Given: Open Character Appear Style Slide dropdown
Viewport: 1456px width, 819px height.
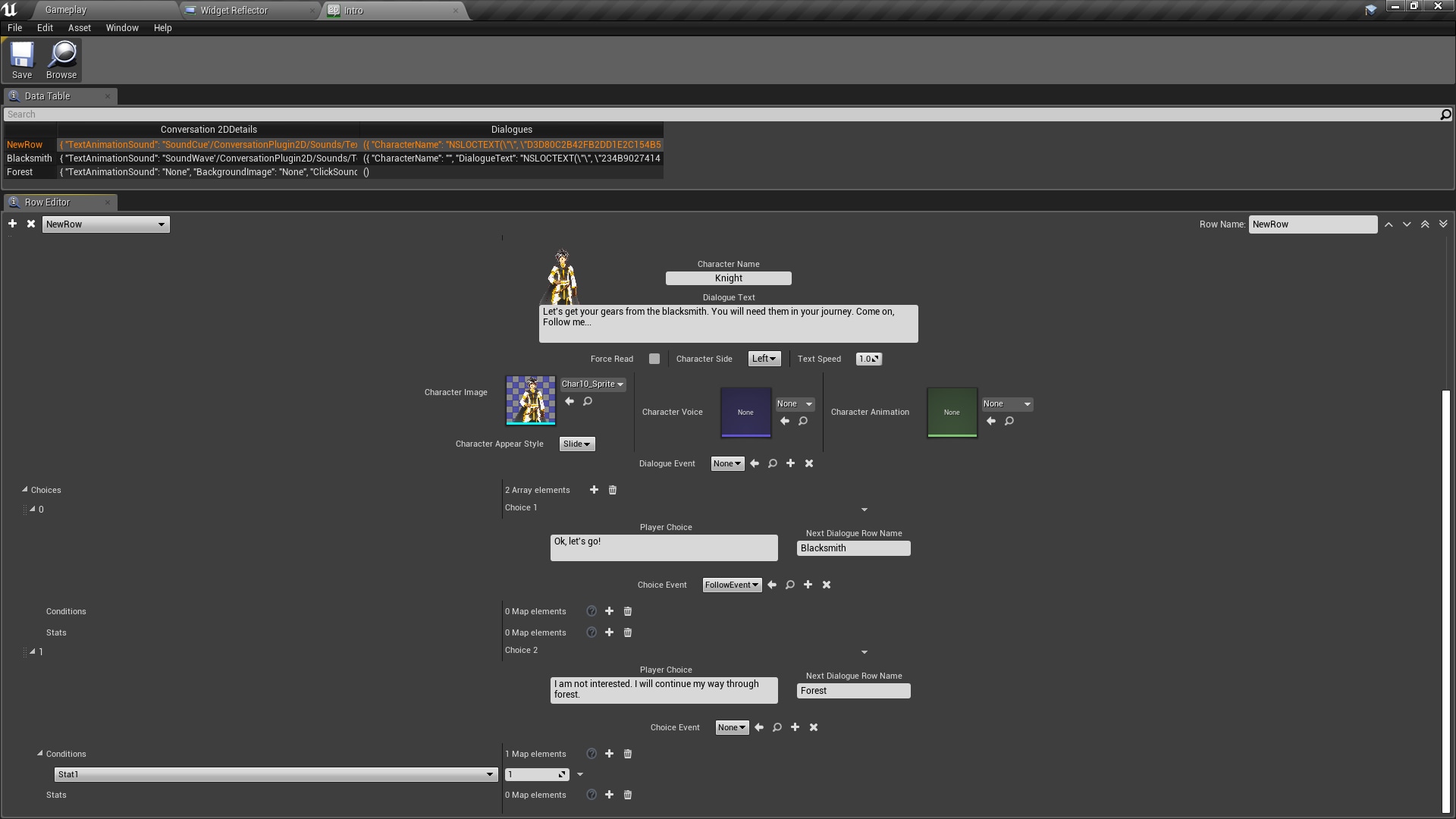Looking at the screenshot, I should (576, 444).
